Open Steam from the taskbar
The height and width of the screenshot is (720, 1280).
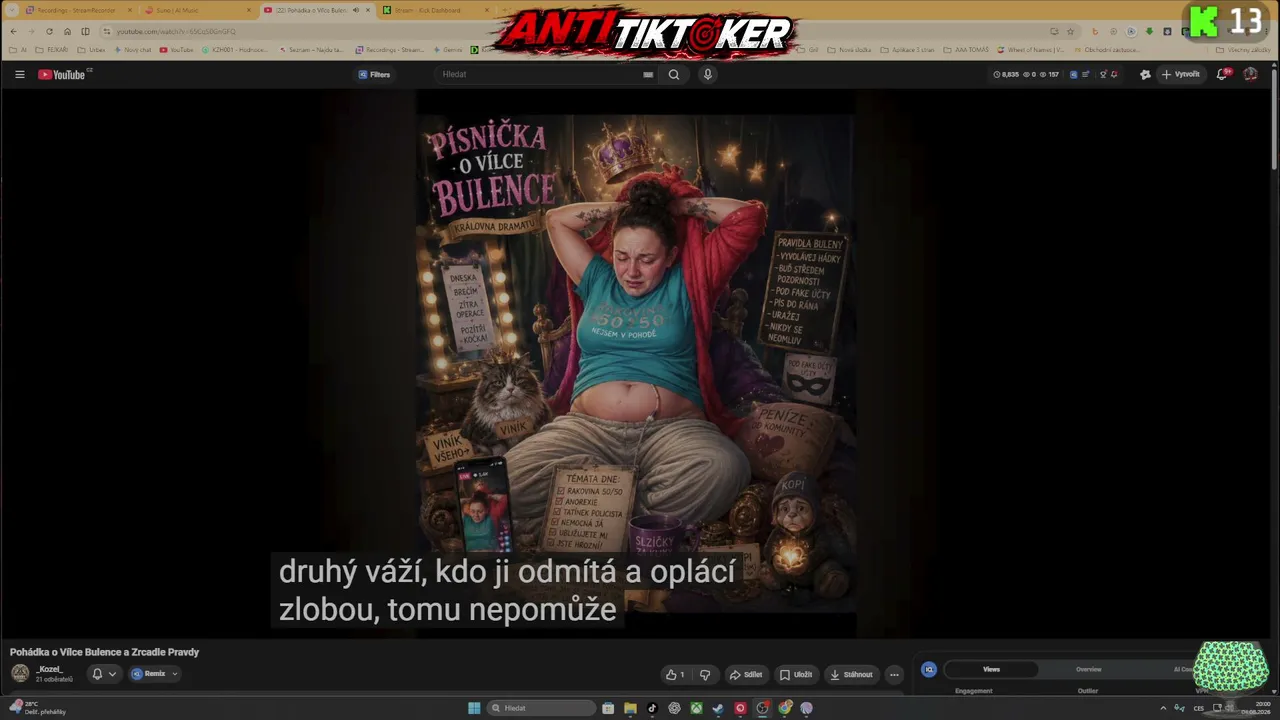(x=718, y=708)
